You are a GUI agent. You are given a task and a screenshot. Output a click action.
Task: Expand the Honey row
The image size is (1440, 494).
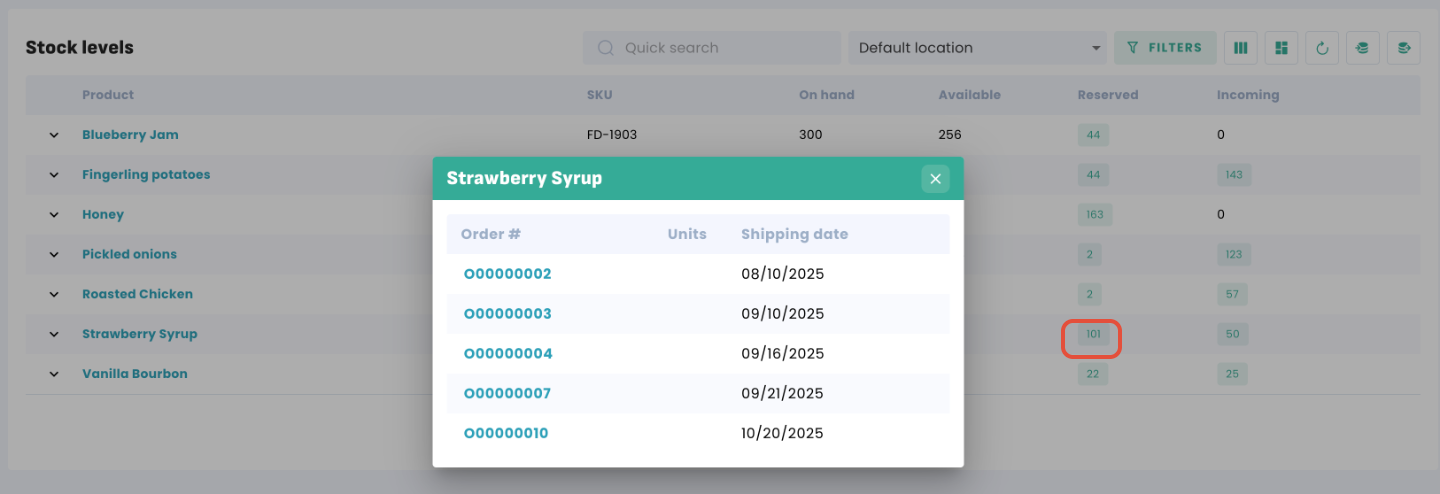pos(54,215)
